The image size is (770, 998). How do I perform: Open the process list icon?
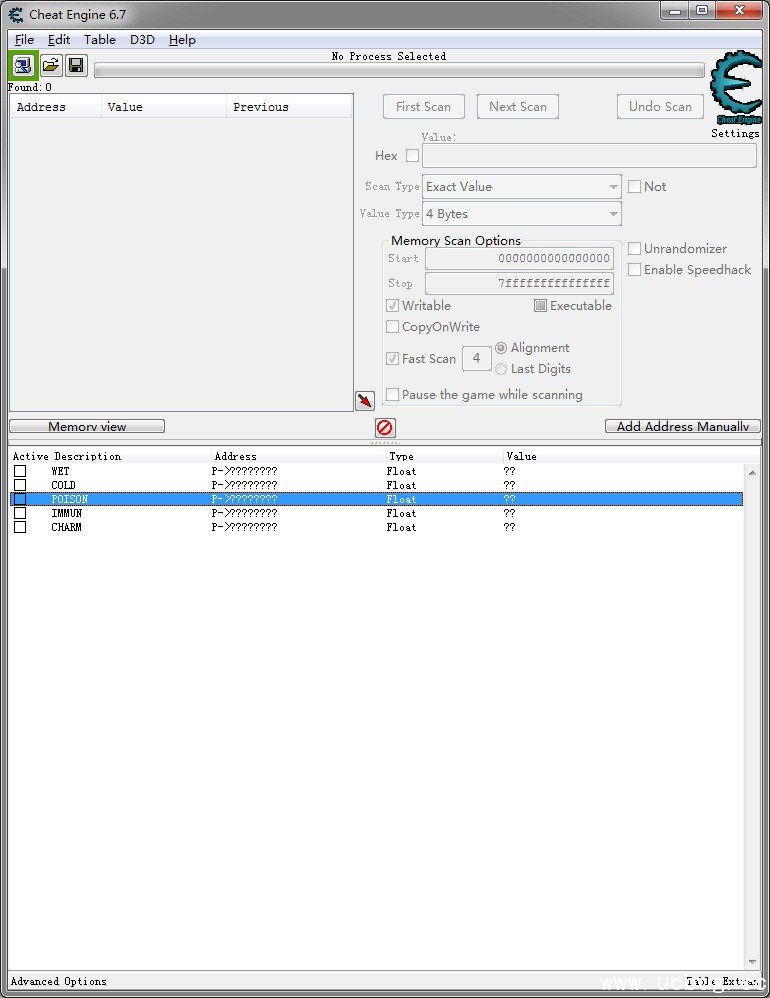point(22,66)
